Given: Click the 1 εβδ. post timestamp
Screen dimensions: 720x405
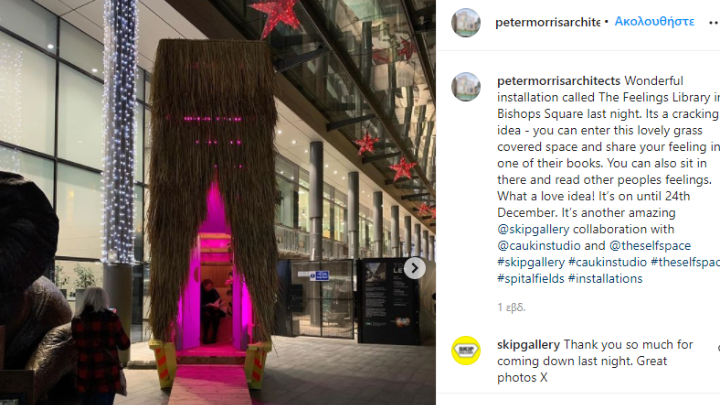Looking at the screenshot, I should tap(511, 307).
